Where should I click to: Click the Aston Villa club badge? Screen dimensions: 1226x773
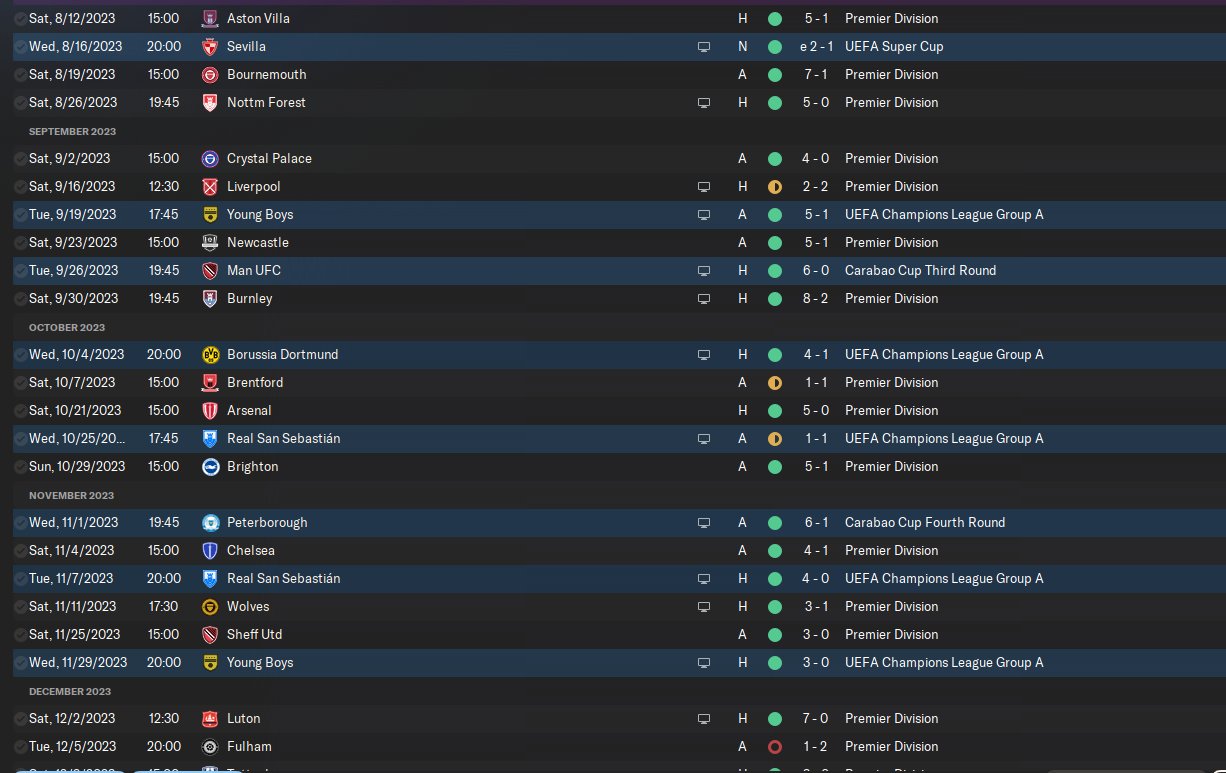tap(210, 18)
